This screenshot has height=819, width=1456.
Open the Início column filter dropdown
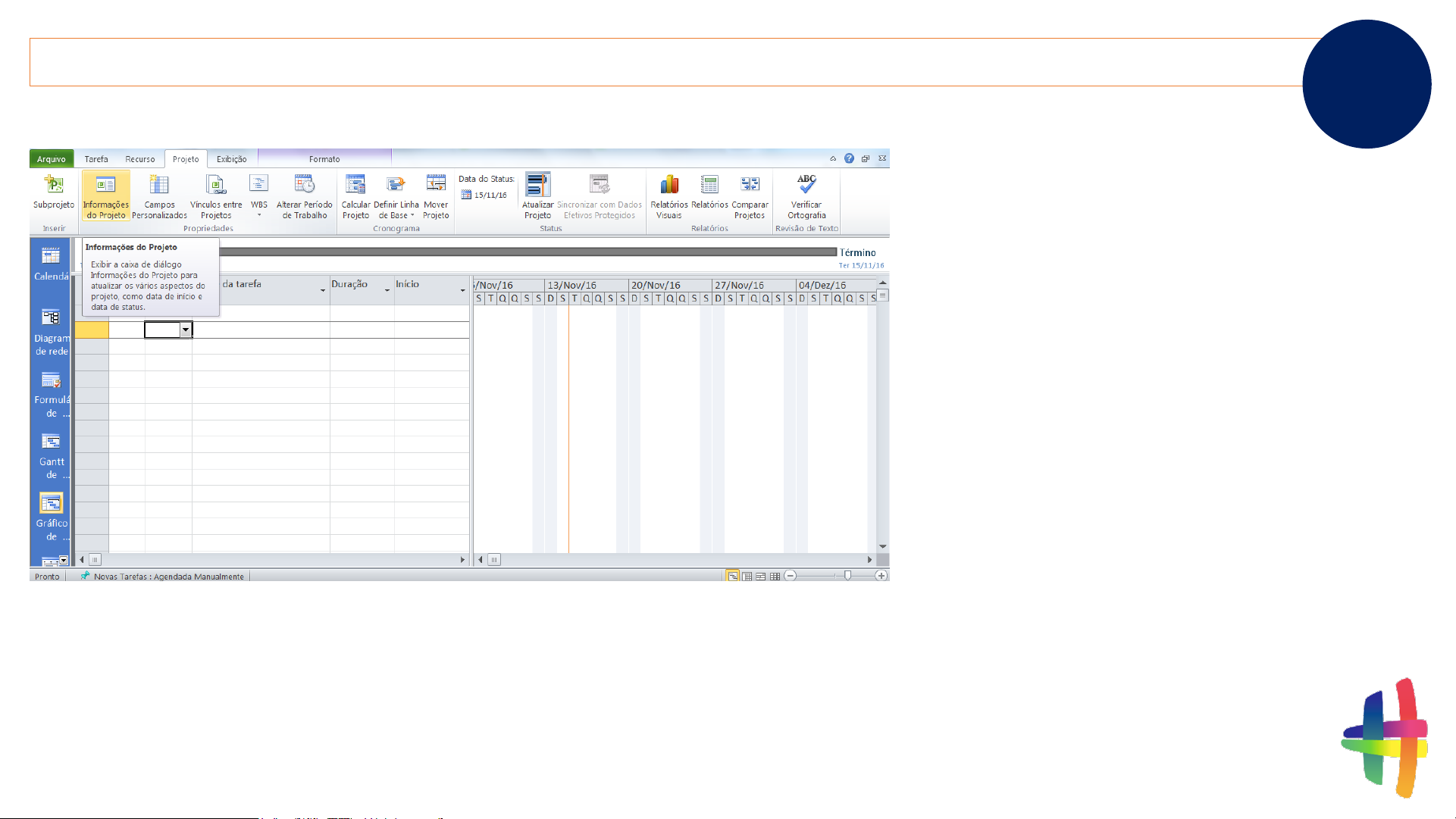click(x=462, y=290)
